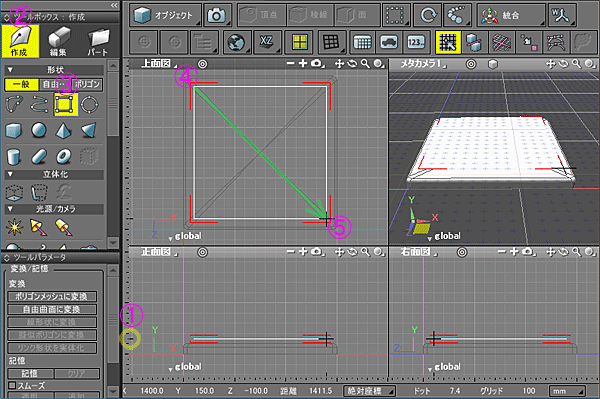Open the 上面図 view selector dropdown

coord(158,64)
